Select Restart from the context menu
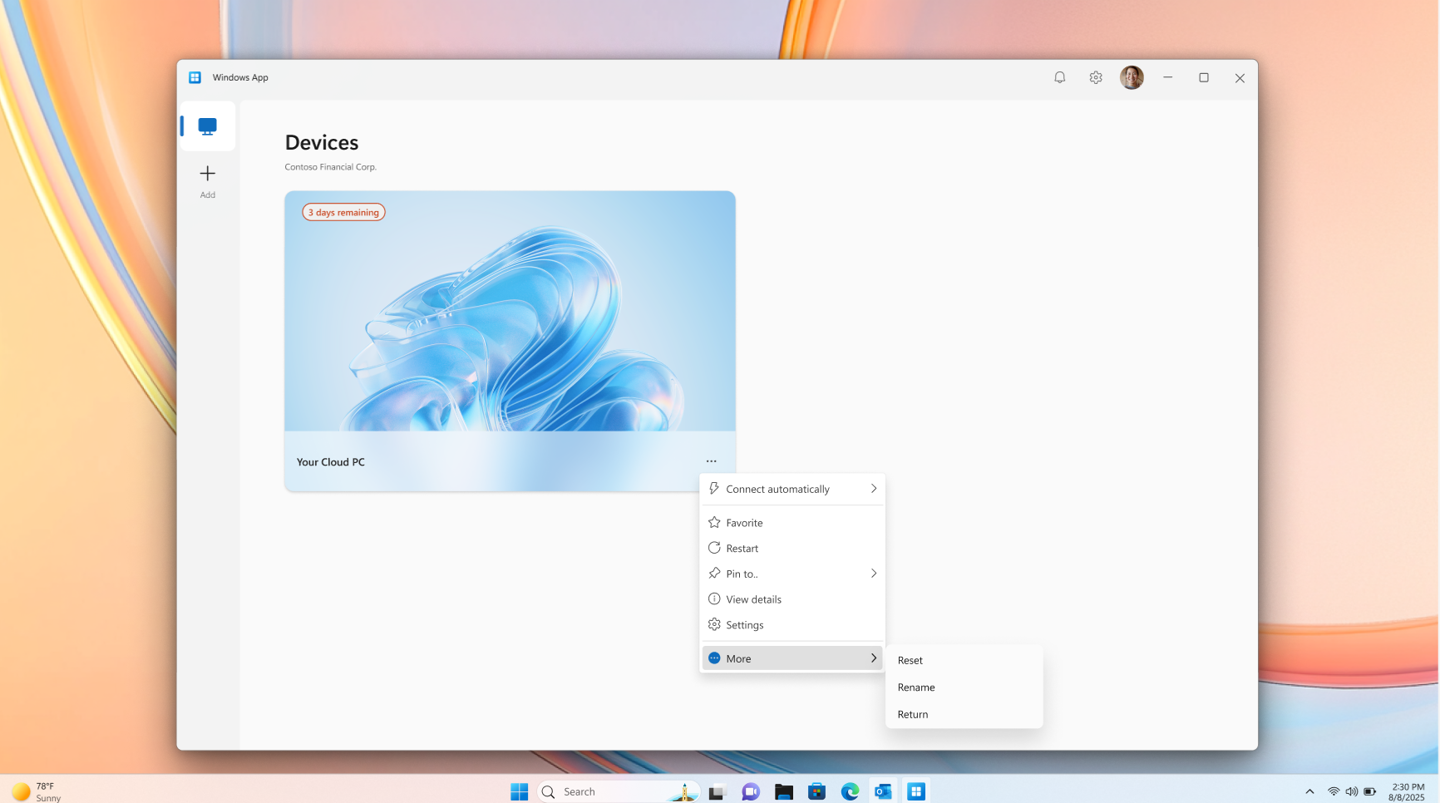Viewport: 1440px width, 803px height. click(742, 548)
